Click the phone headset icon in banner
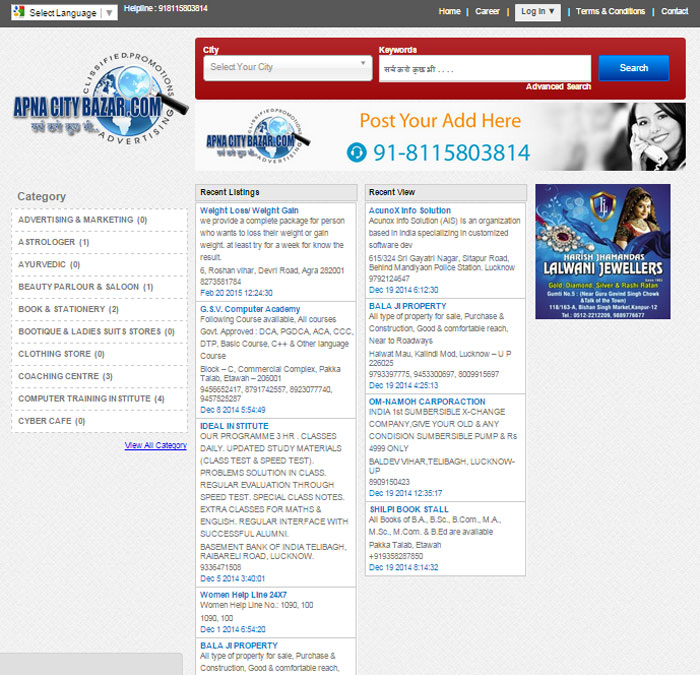Viewport: 700px width, 675px height. (x=356, y=152)
